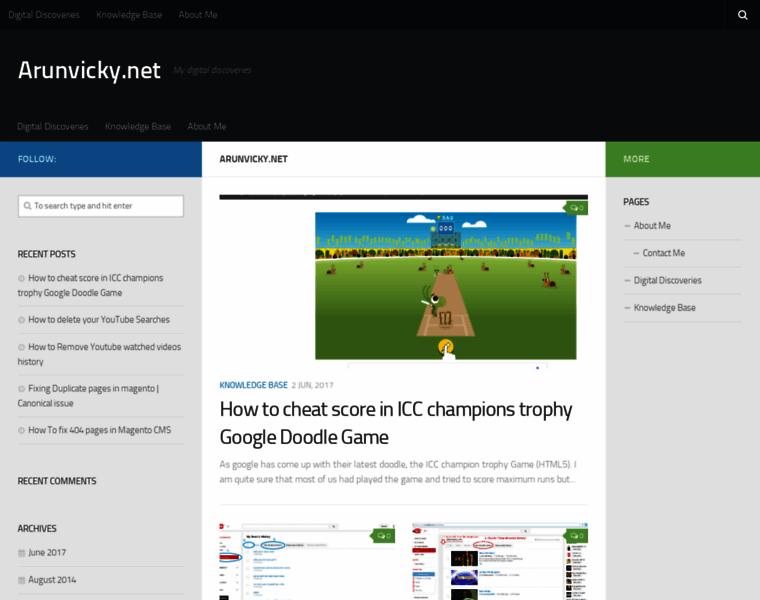
Task: Open YouTube watched videos post thumbnail
Action: click(500, 561)
